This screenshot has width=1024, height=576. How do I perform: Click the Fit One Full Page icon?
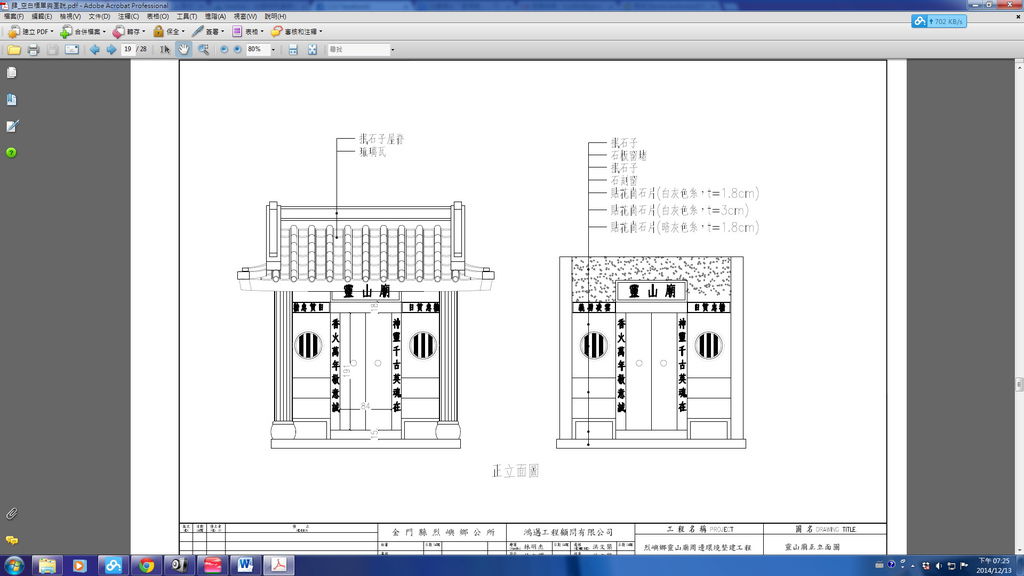click(312, 50)
